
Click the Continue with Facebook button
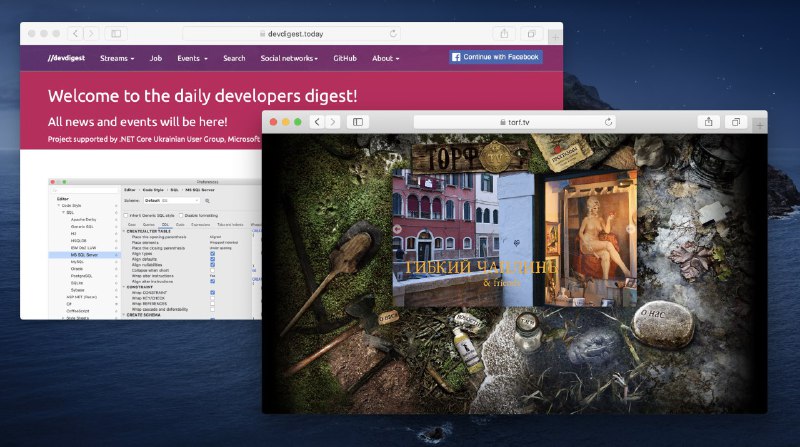pyautogui.click(x=495, y=57)
